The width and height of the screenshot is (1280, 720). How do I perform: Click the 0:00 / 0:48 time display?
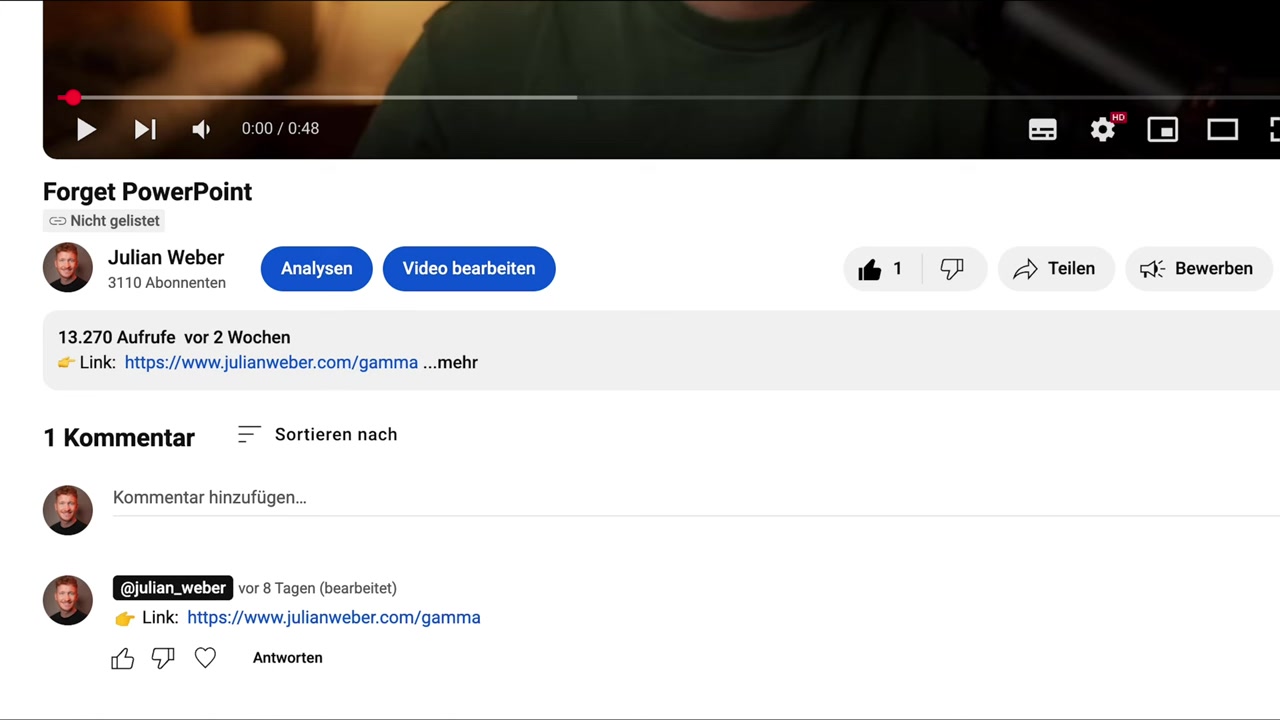(x=280, y=129)
